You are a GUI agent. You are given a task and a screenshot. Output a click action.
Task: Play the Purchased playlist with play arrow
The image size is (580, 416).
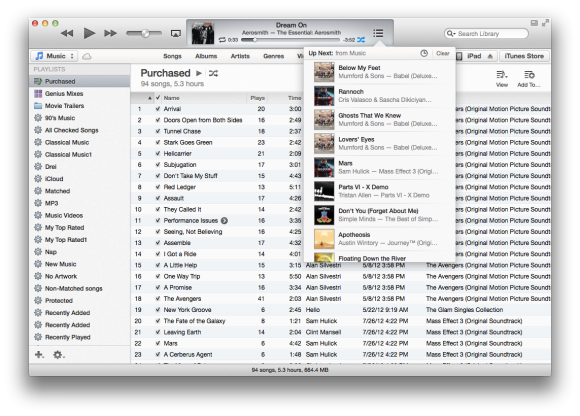click(199, 73)
